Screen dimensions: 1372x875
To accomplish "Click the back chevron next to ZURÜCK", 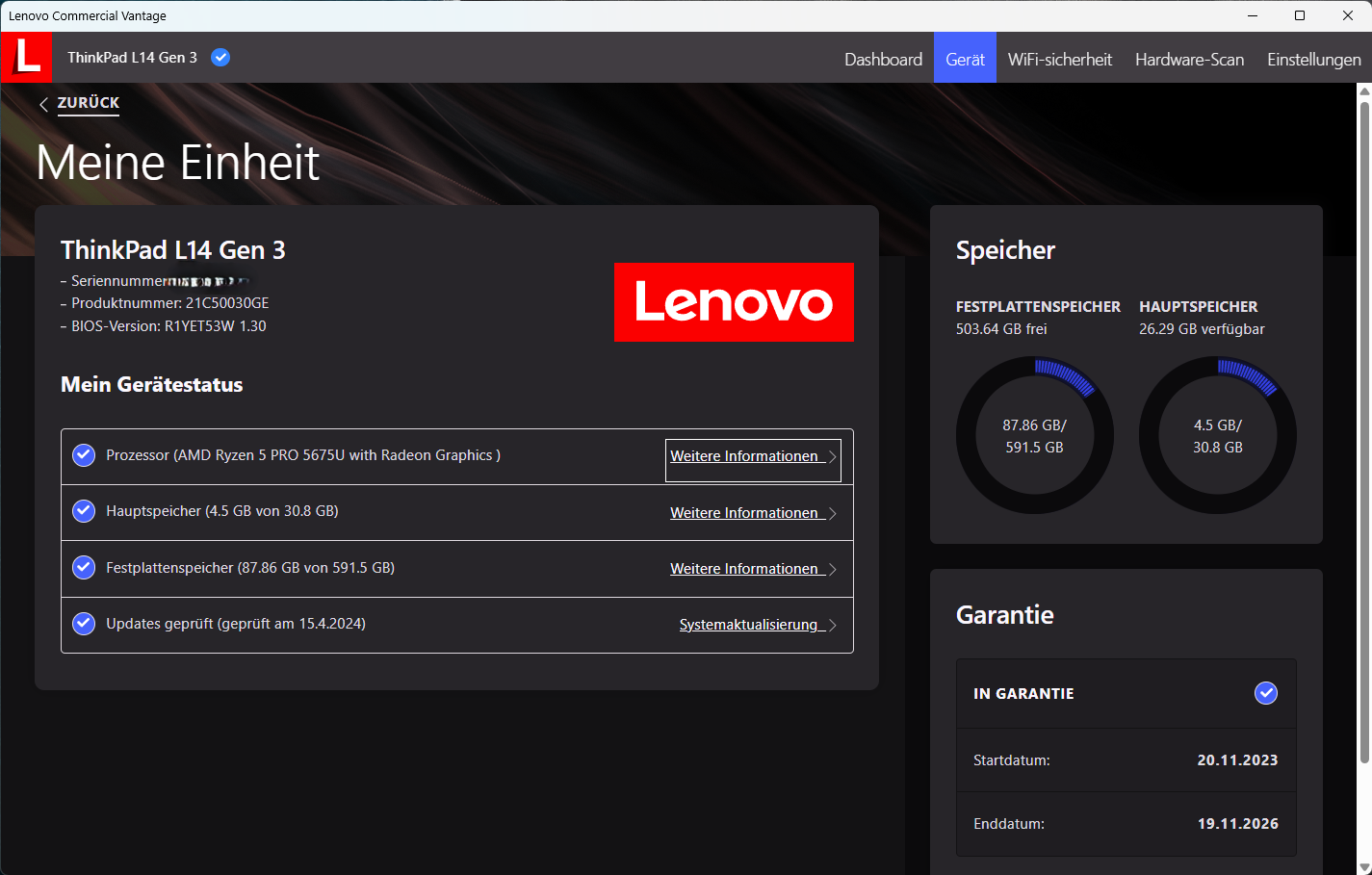I will 43,105.
